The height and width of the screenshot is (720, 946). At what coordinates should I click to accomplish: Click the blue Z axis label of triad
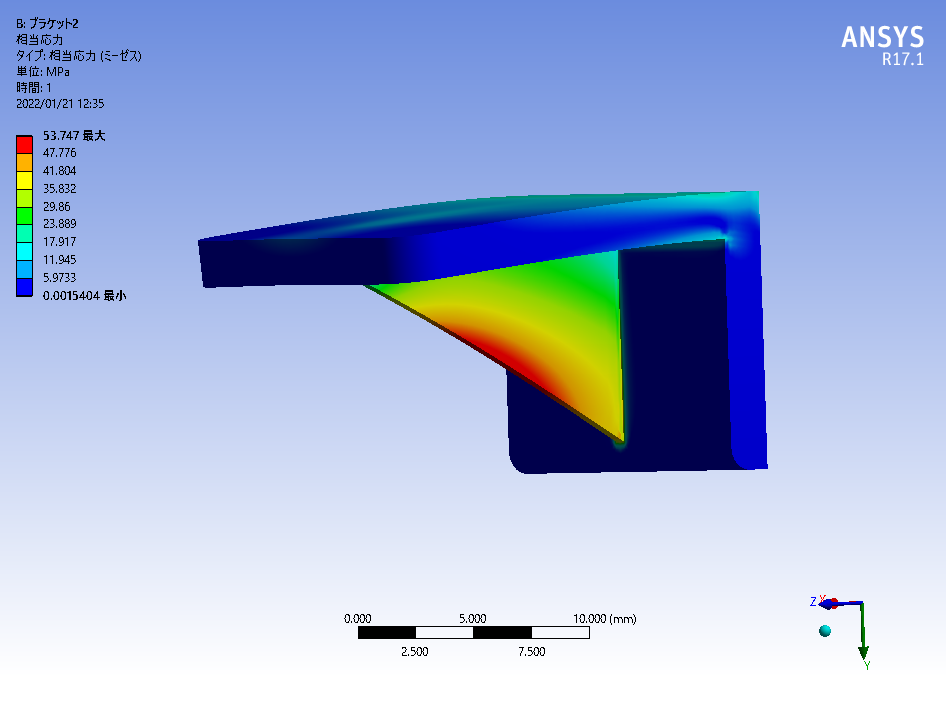(x=813, y=602)
